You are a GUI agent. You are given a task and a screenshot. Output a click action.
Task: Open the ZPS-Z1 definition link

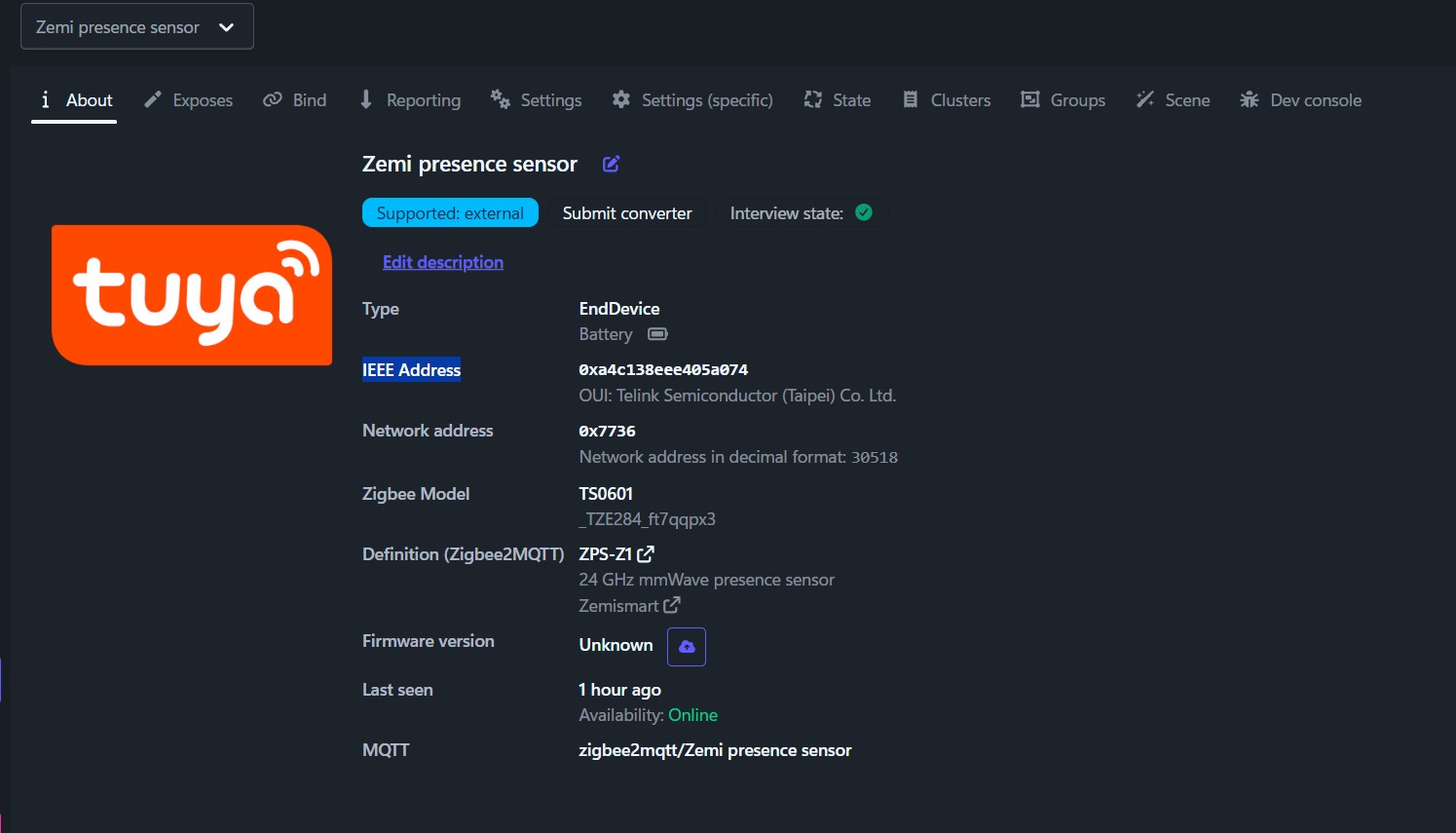click(x=616, y=553)
